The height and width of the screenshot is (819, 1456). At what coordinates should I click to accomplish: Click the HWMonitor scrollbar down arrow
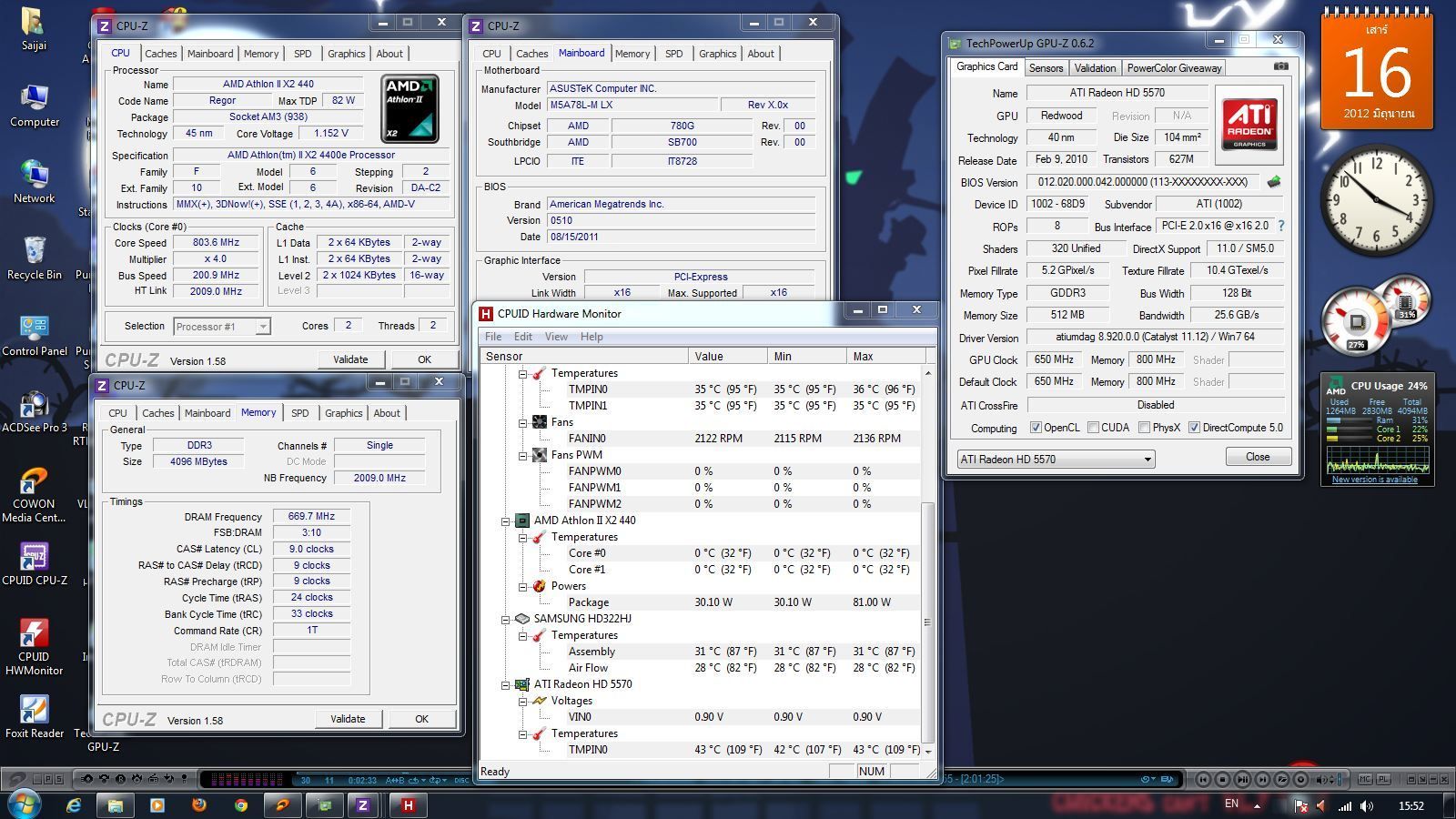(x=927, y=751)
